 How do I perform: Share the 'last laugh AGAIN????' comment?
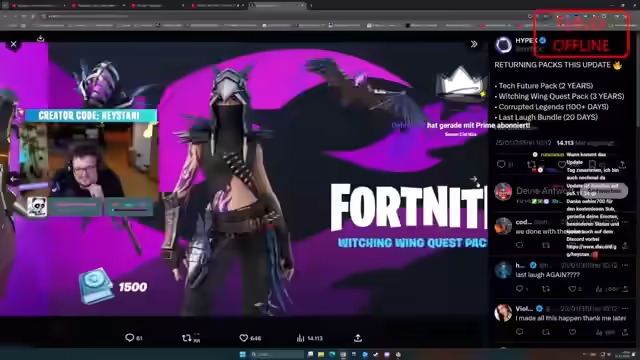coord(625,289)
